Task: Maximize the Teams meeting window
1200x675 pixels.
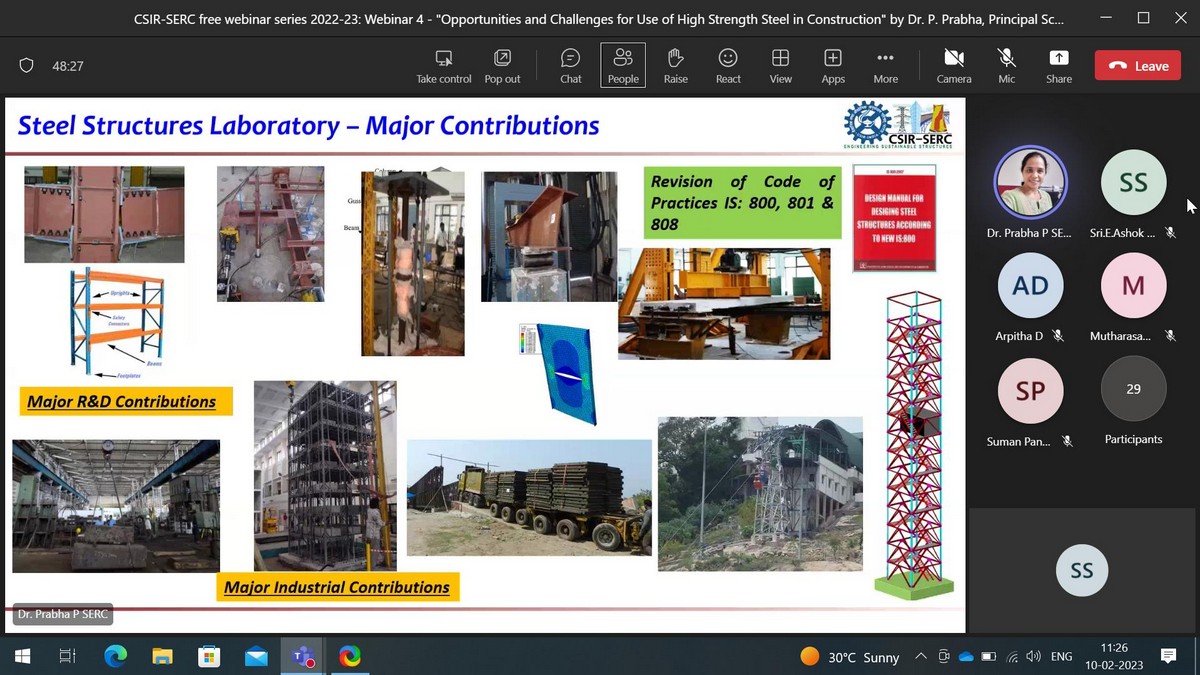Action: (x=1143, y=18)
